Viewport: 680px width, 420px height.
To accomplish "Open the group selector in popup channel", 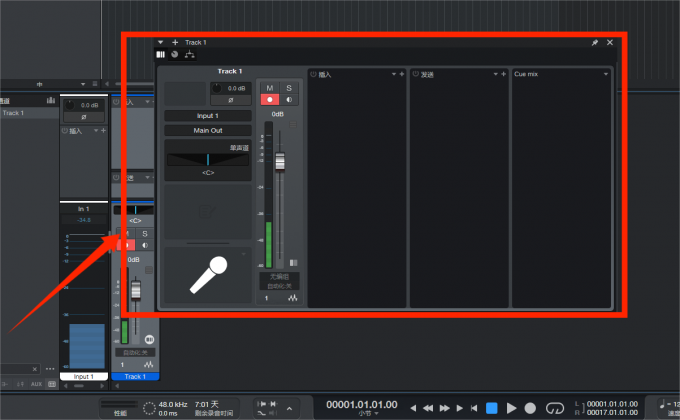I will coord(279,276).
